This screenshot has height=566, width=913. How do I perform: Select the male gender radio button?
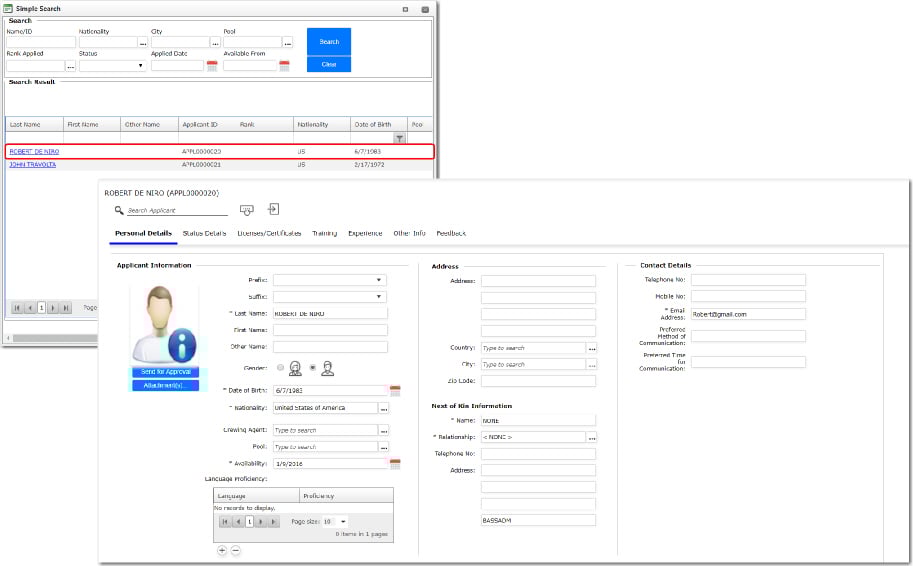coord(313,367)
